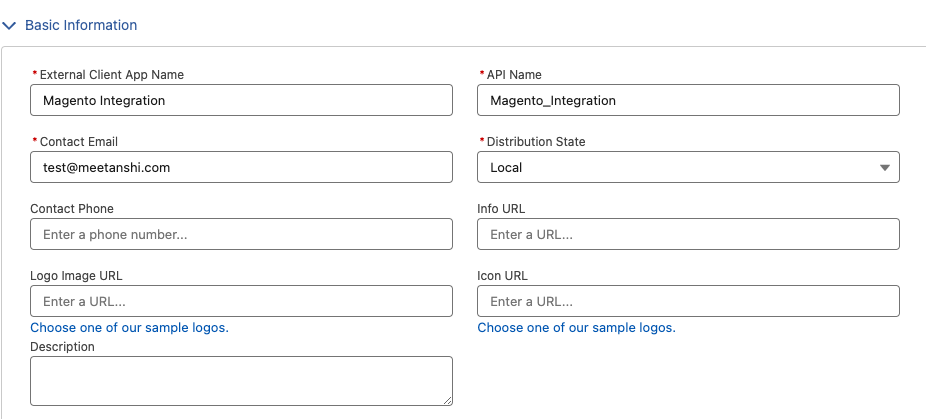926x419 pixels.
Task: Click the Description label
Action: [62, 347]
